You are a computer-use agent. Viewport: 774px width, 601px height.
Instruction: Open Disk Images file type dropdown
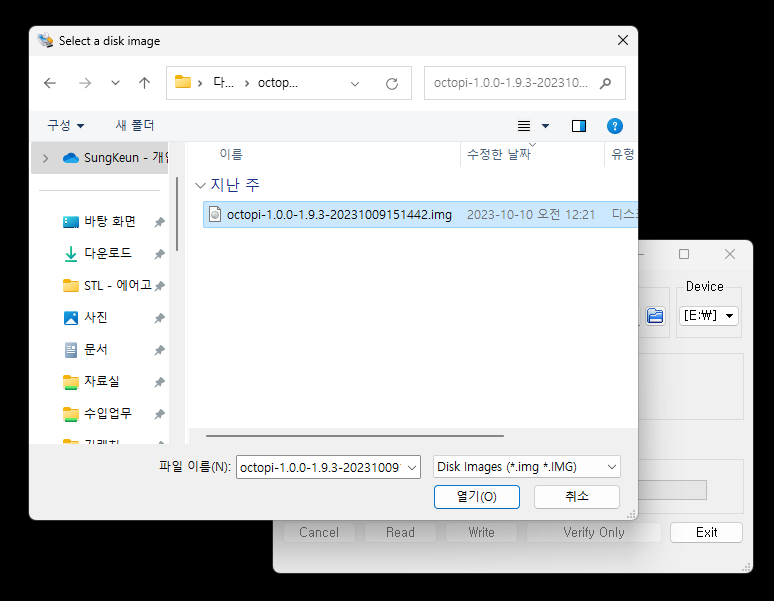click(527, 467)
